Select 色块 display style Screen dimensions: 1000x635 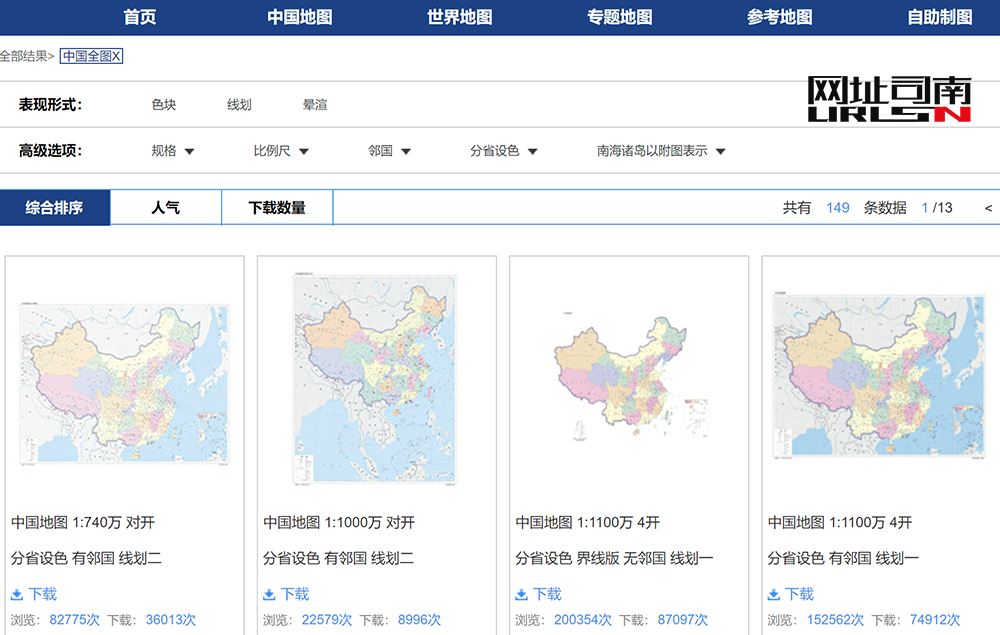(x=164, y=104)
